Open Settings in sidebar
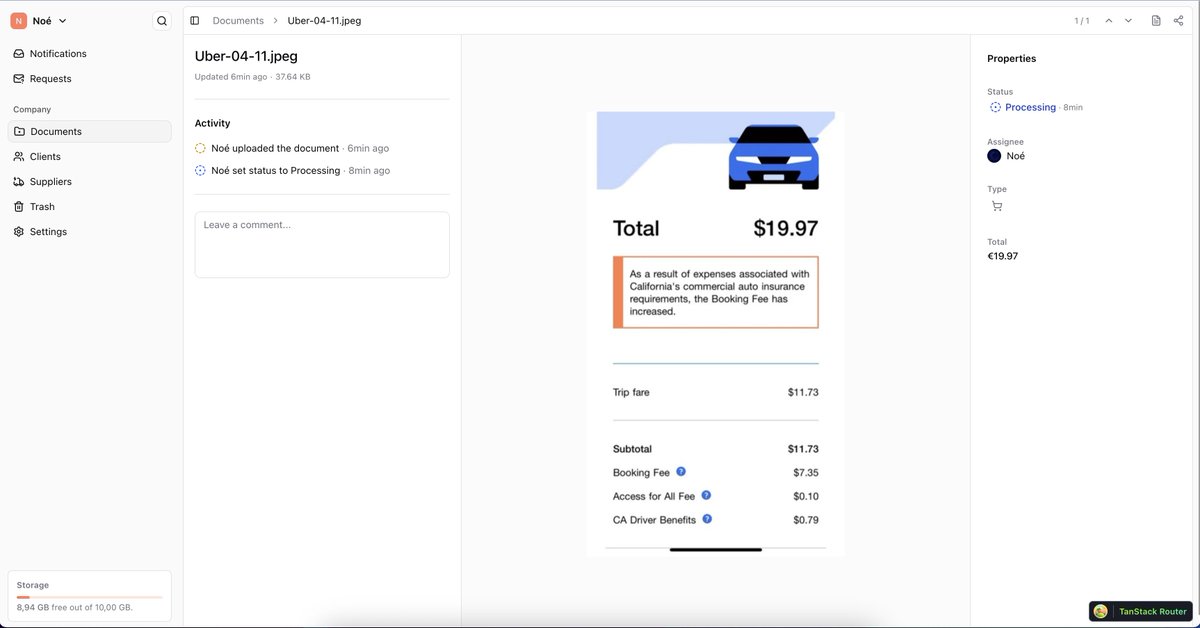Screen dimensions: 1200x628 click(x=89, y=232)
